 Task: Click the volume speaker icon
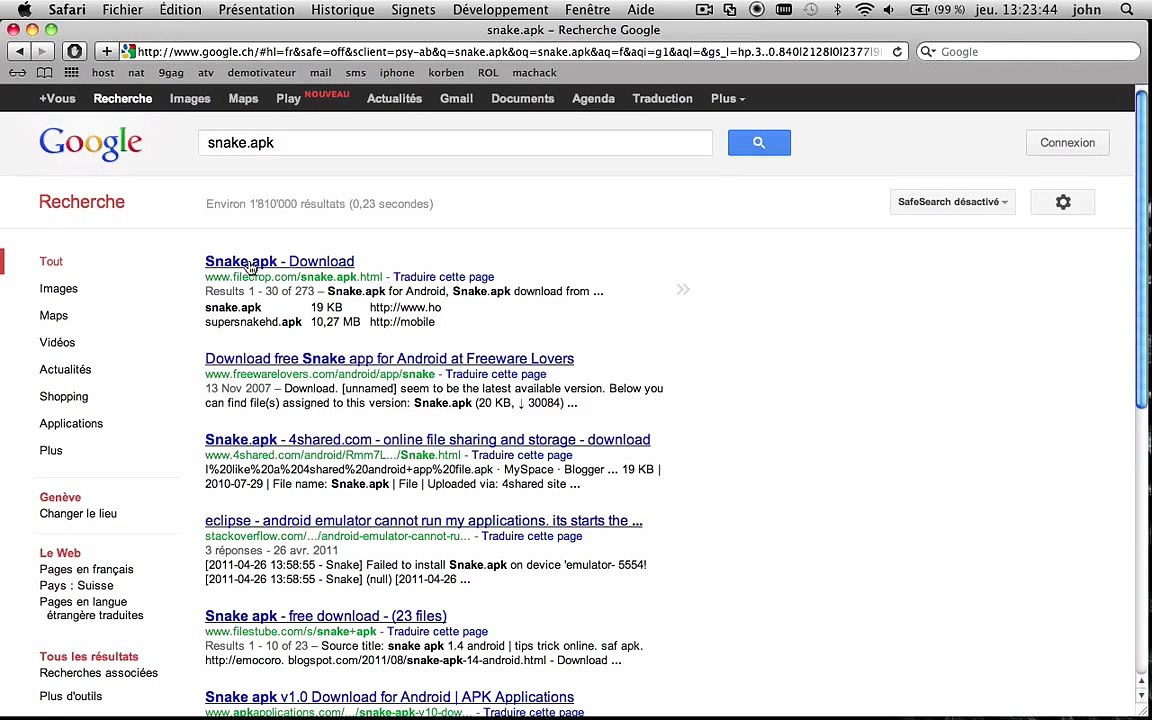(889, 10)
